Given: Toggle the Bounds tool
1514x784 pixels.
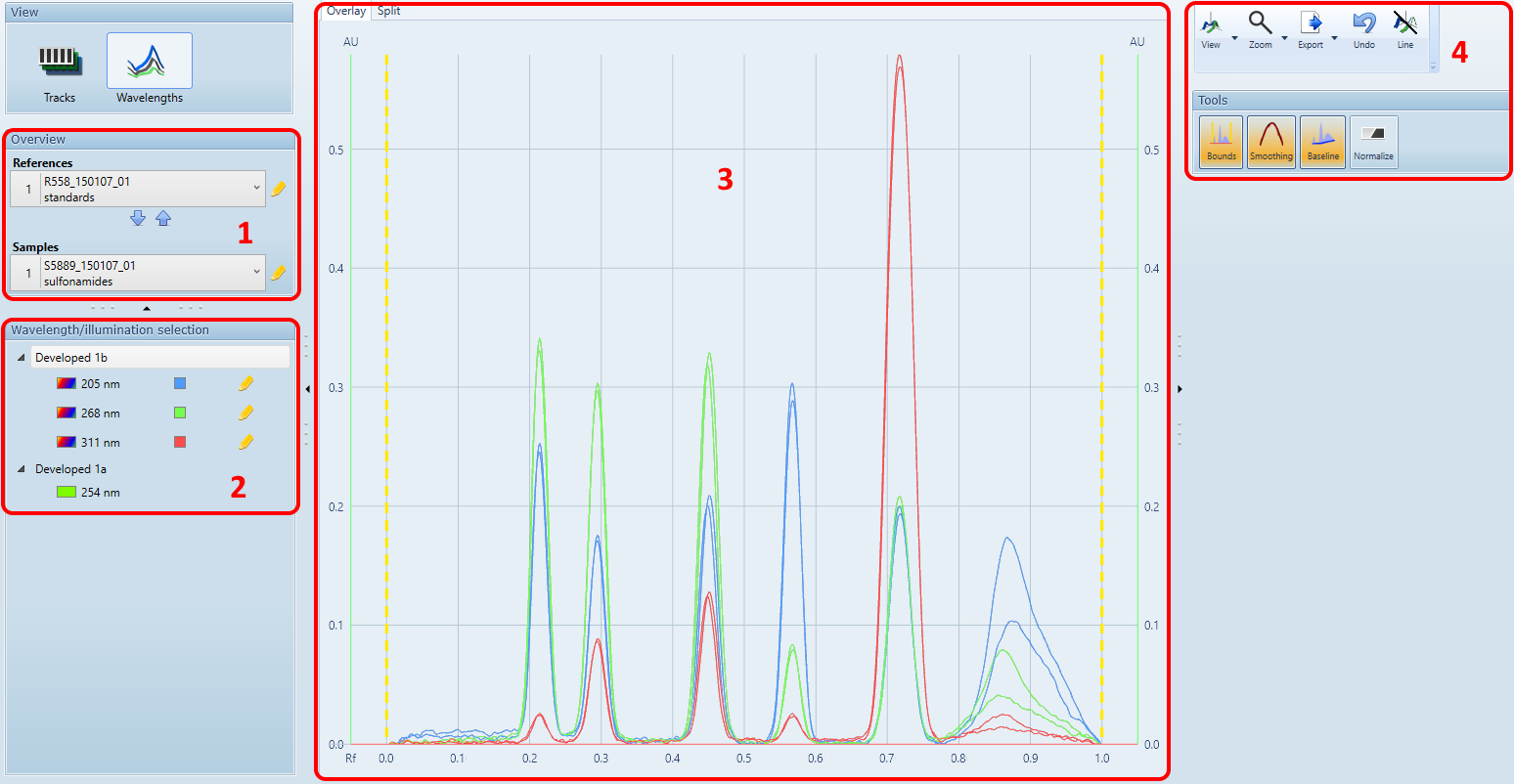Looking at the screenshot, I should click(1222, 142).
